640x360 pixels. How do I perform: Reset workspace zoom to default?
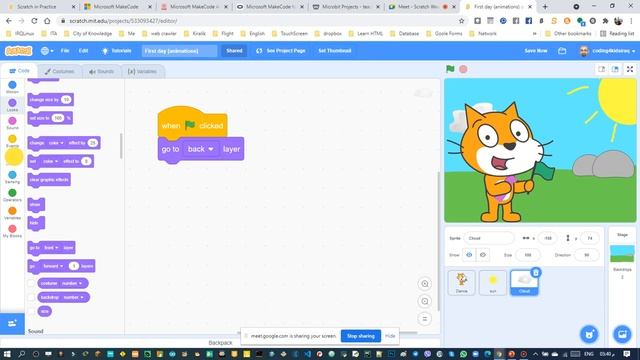click(x=424, y=319)
